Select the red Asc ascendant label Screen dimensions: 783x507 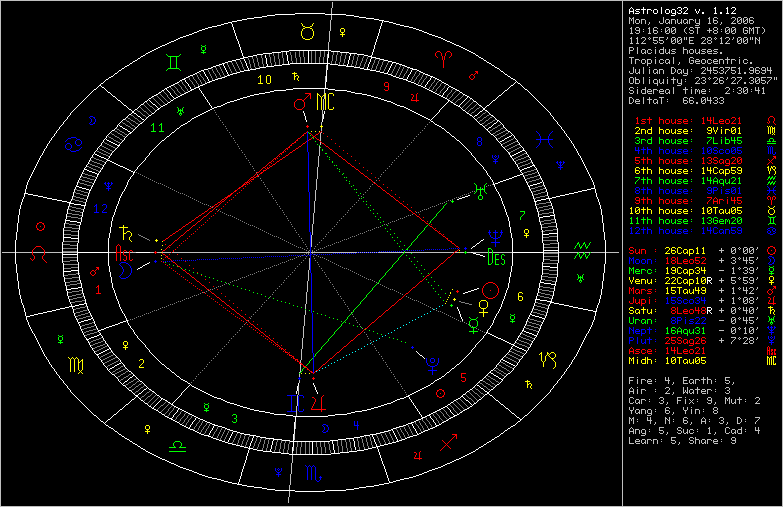click(x=126, y=253)
